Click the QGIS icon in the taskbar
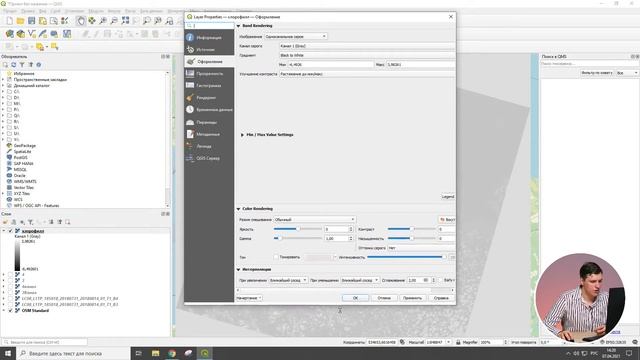The image size is (640, 360). pos(204,353)
